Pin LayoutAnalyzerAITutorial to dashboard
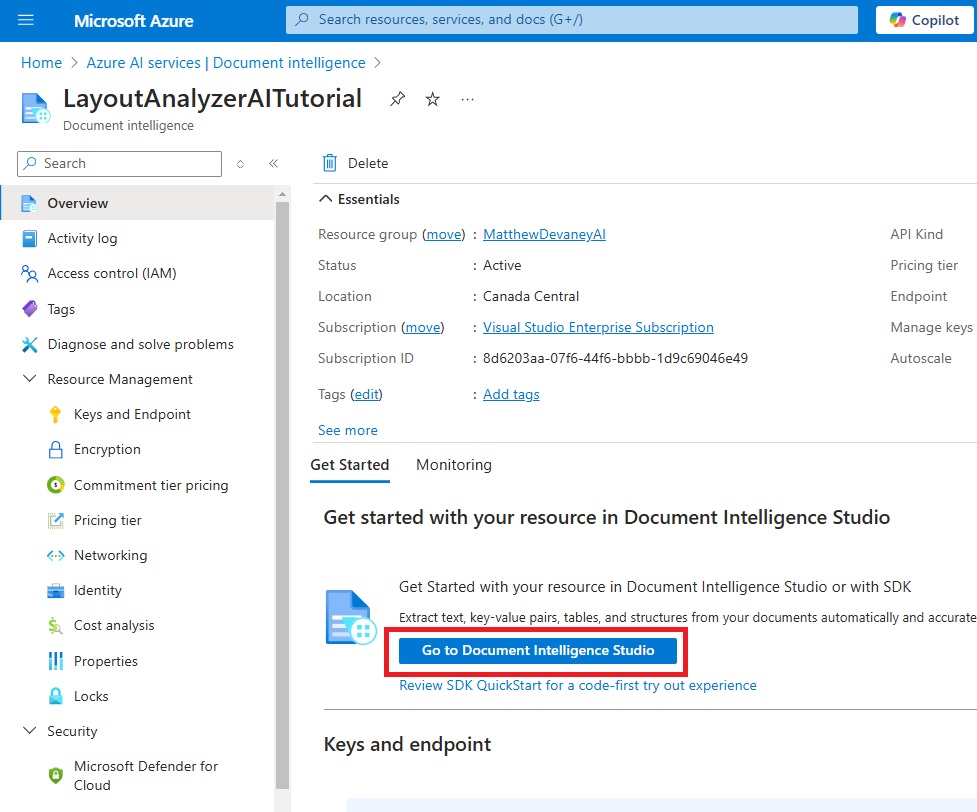Screen dimensions: 977x812 point(398,99)
